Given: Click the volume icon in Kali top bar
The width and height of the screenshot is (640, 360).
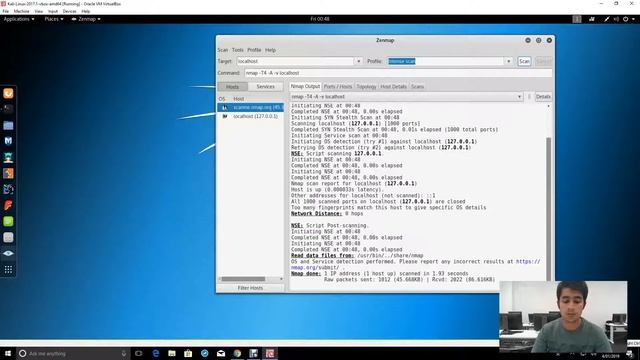Looking at the screenshot, I should point(616,19).
